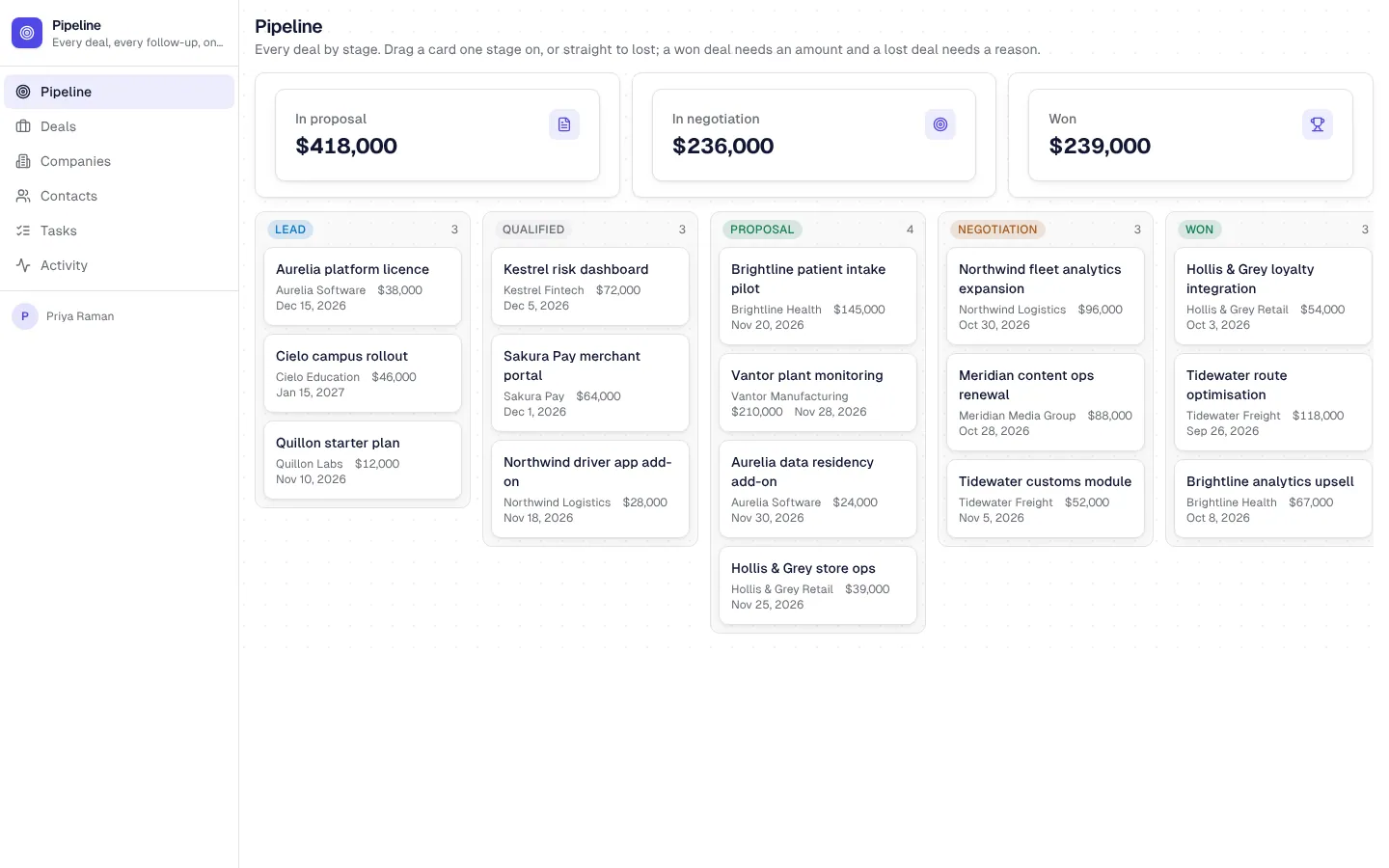Click the $236,000 negotiation total
Image resolution: width=1389 pixels, height=868 pixels.
point(723,146)
